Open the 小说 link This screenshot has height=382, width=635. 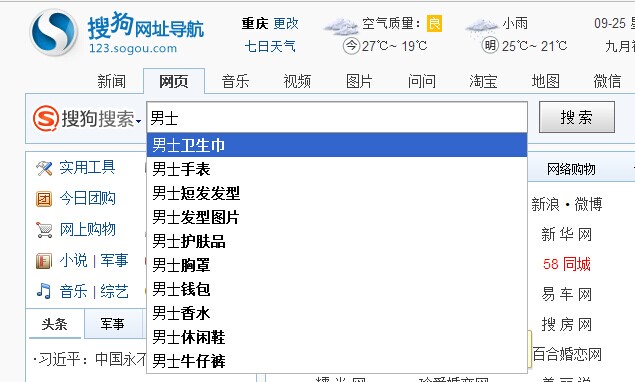tap(73, 260)
